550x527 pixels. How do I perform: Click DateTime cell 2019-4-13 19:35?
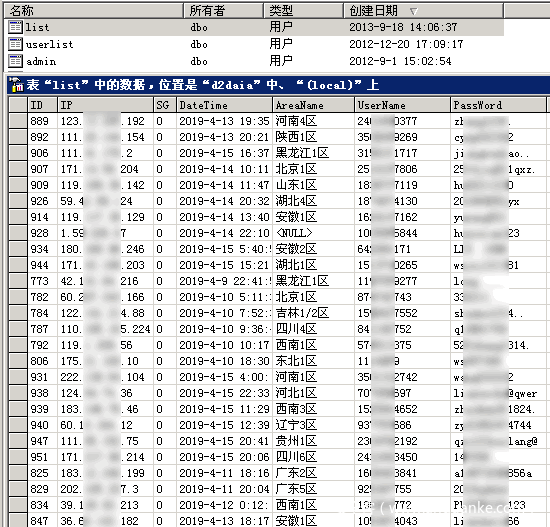click(x=224, y=121)
